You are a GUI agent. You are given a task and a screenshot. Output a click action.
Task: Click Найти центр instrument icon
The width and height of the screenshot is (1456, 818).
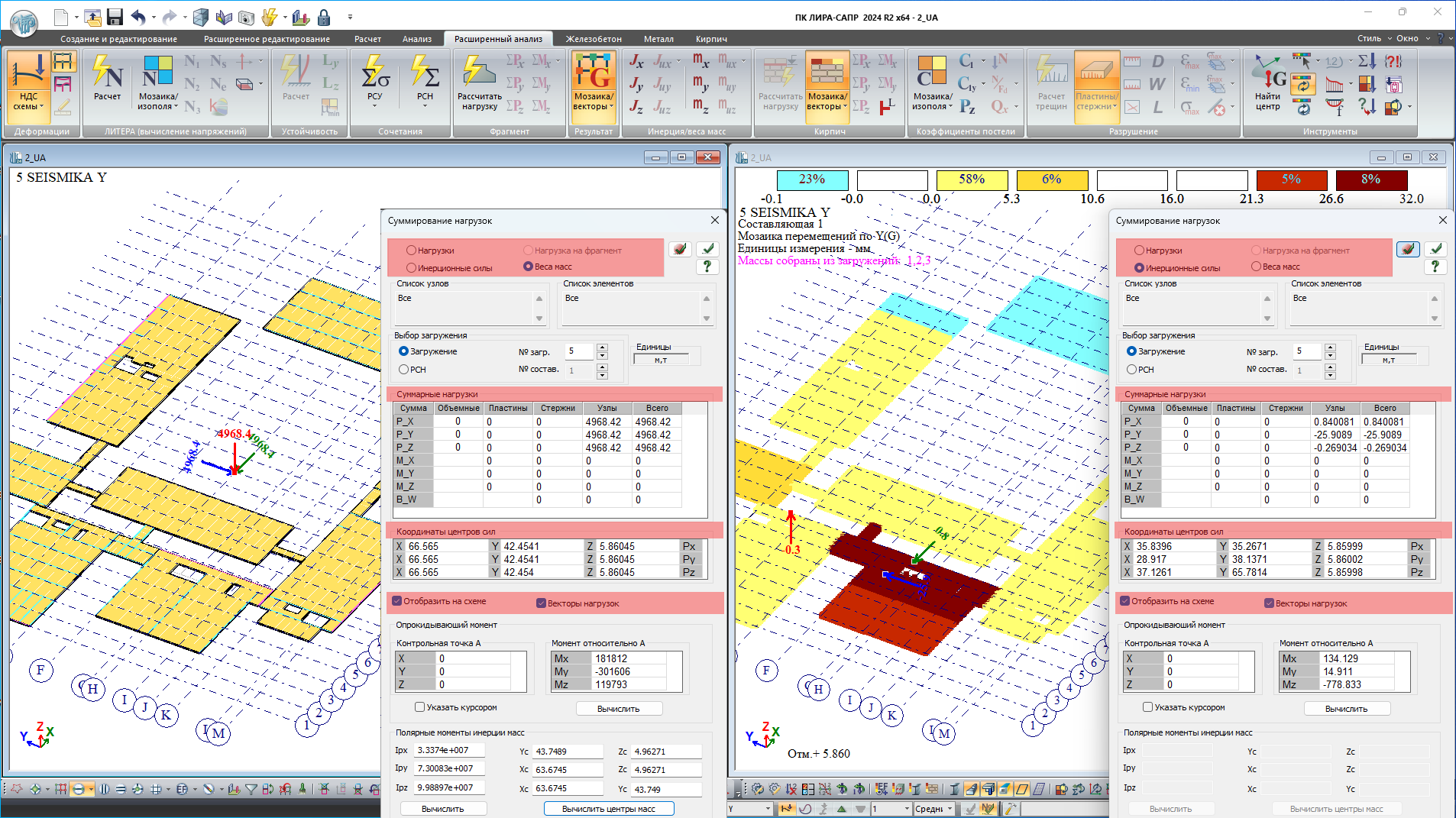point(1267,82)
